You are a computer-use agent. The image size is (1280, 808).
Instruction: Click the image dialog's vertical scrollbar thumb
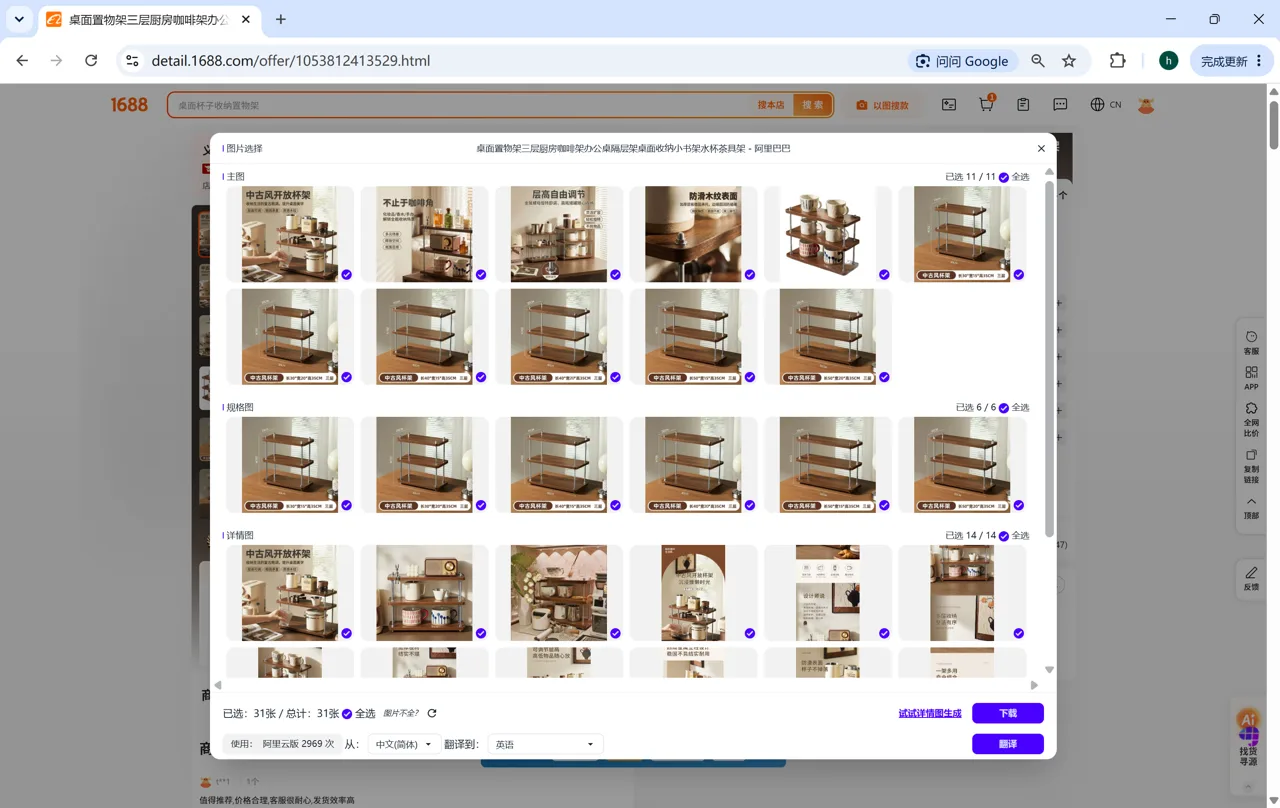pyautogui.click(x=1049, y=358)
